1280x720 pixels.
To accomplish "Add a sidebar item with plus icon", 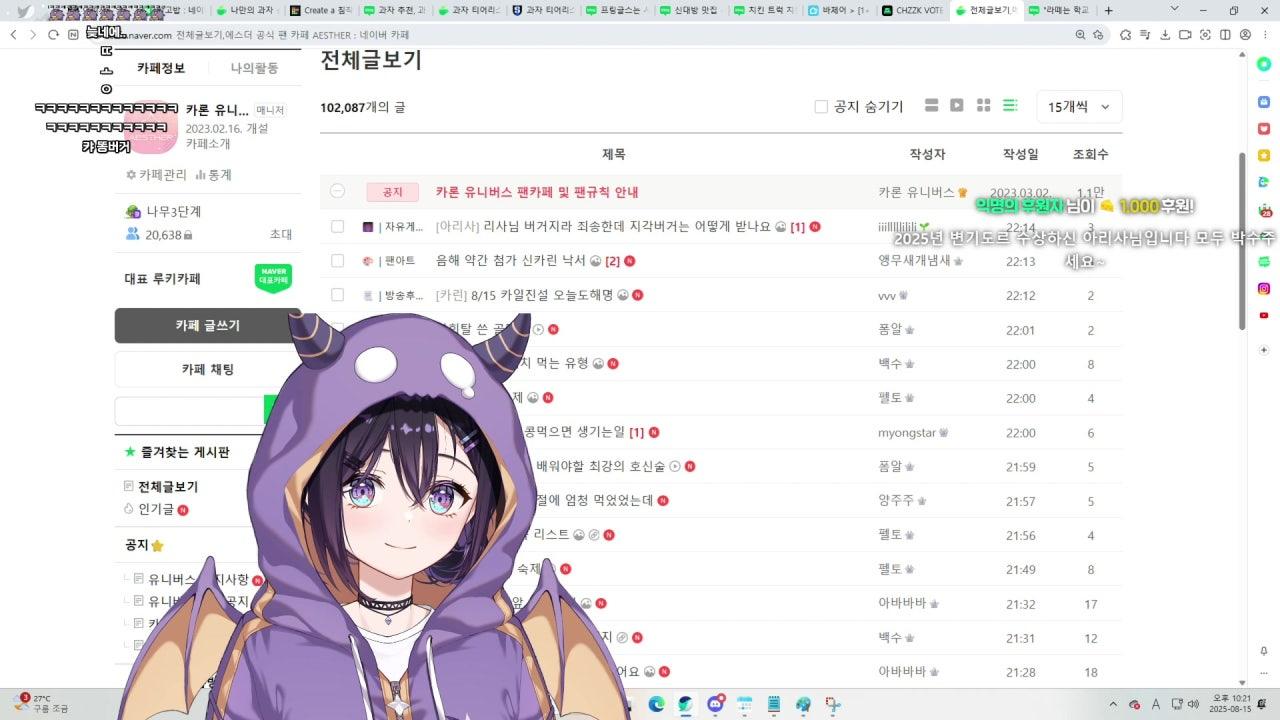I will coord(1264,350).
